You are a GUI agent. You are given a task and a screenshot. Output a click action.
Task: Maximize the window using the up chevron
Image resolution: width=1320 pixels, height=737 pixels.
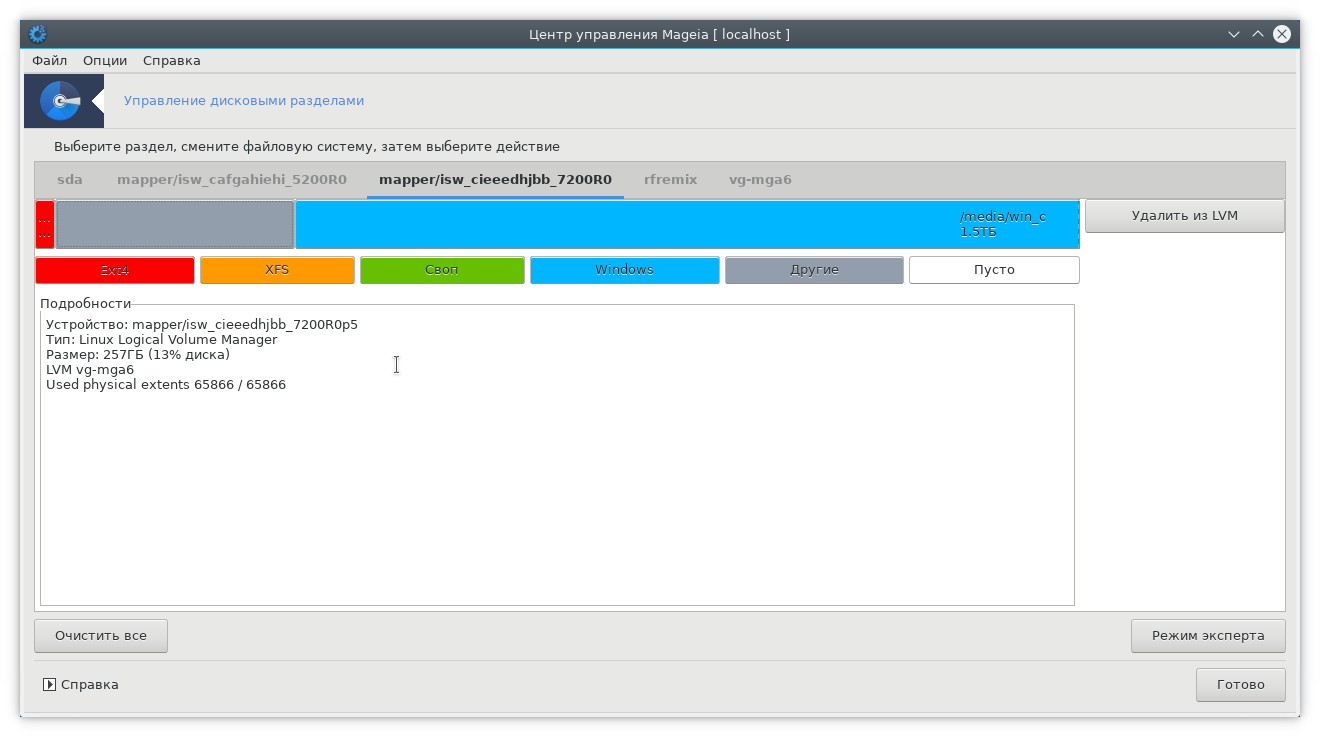tap(1258, 34)
